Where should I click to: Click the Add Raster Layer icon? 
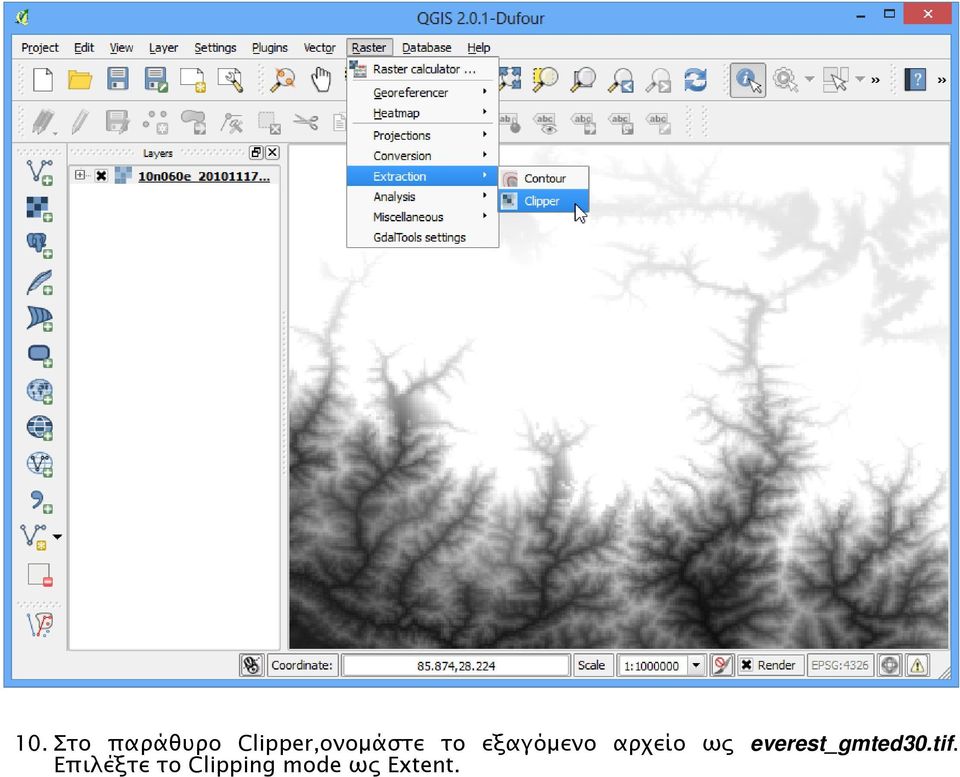[x=40, y=208]
